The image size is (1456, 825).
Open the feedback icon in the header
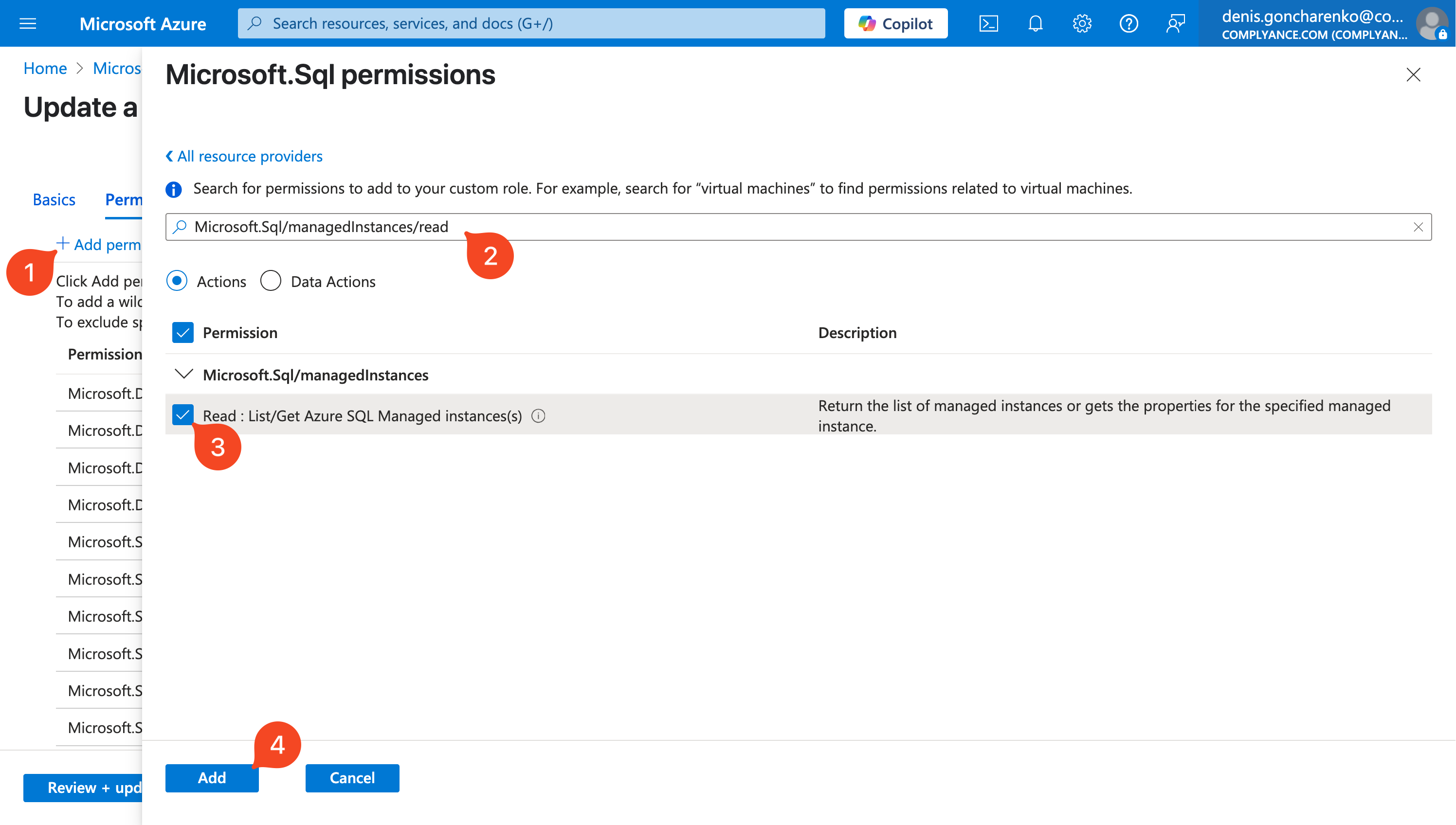(x=1175, y=23)
